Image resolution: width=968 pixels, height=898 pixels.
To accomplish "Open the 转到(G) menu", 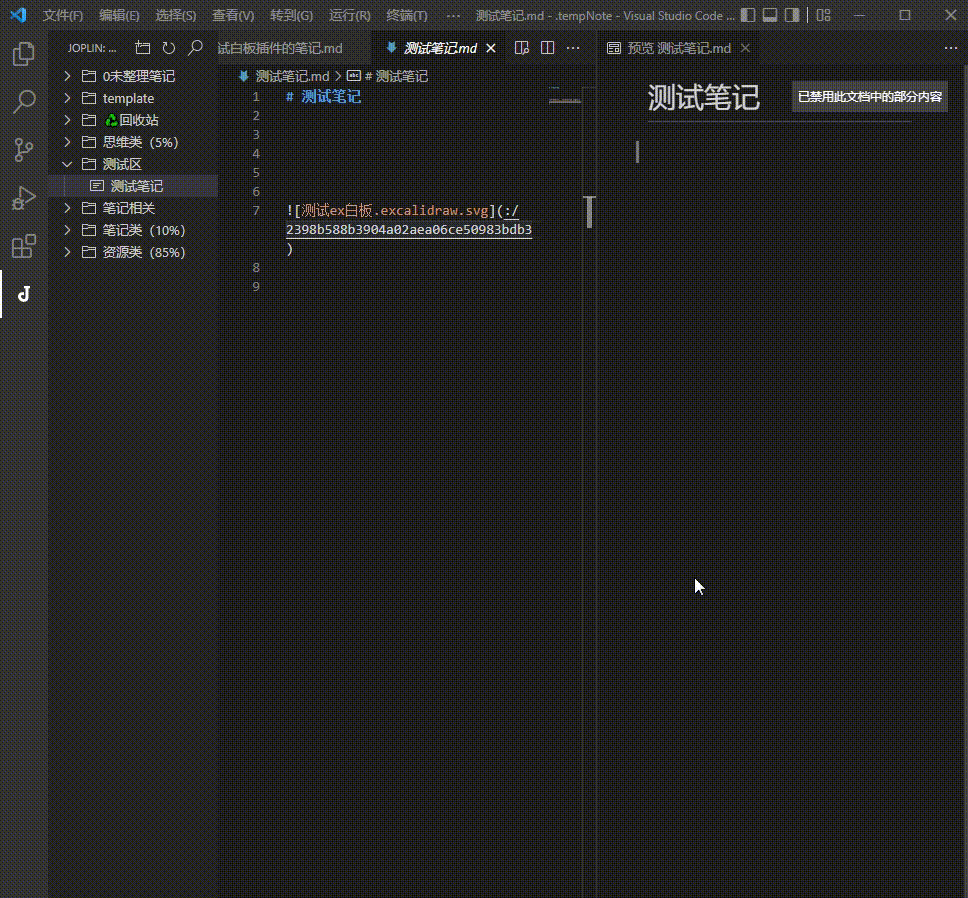I will tap(291, 15).
